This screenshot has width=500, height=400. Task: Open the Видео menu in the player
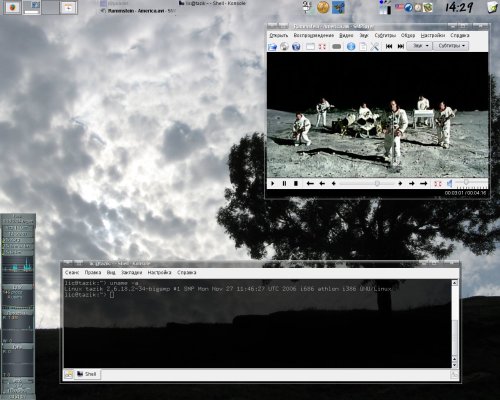point(346,35)
